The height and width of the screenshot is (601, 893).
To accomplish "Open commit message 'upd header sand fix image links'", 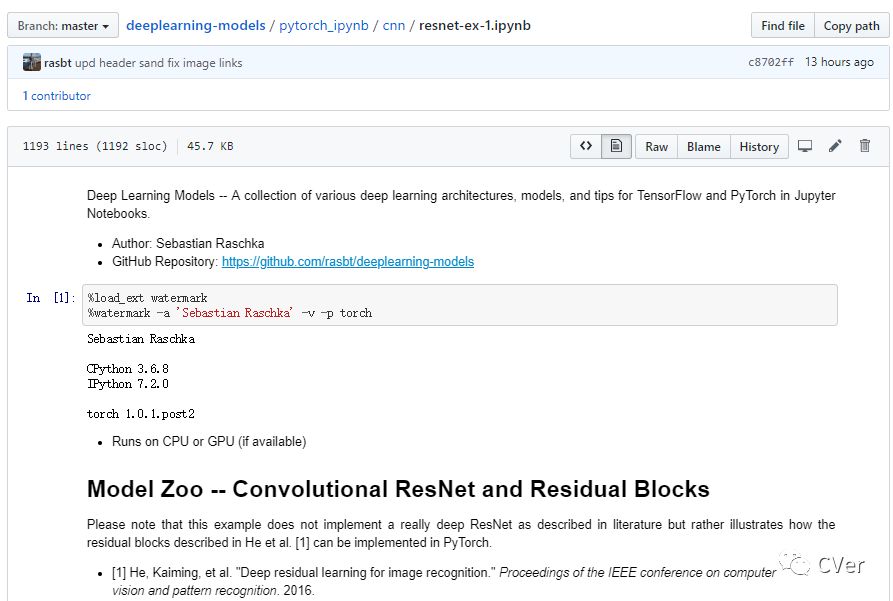I will coord(159,62).
